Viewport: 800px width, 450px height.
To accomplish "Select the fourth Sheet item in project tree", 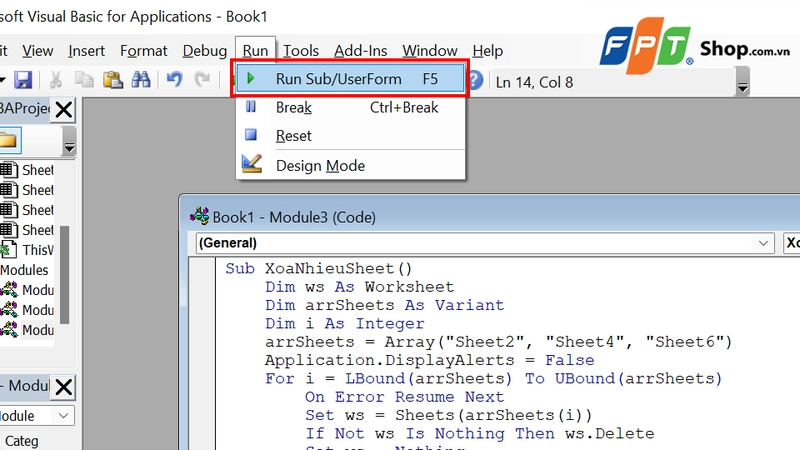I will click(x=27, y=230).
